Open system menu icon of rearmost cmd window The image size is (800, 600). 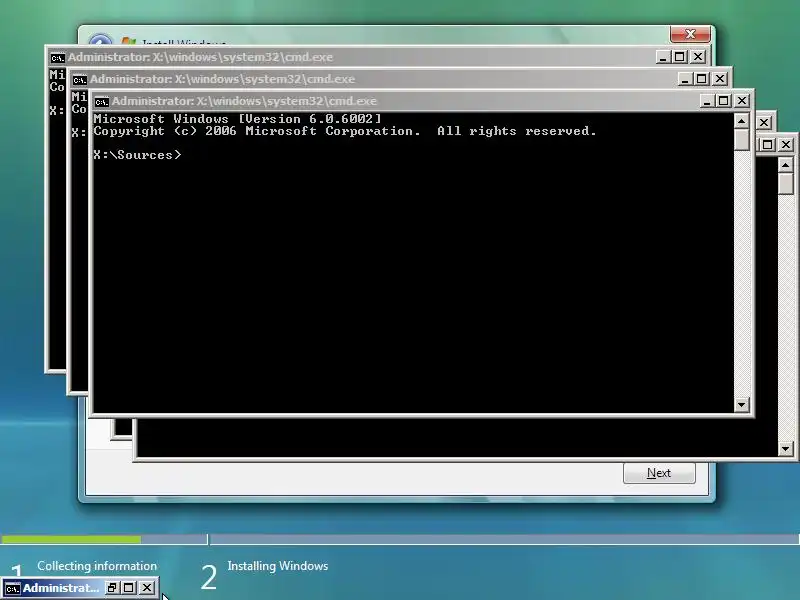(x=58, y=58)
